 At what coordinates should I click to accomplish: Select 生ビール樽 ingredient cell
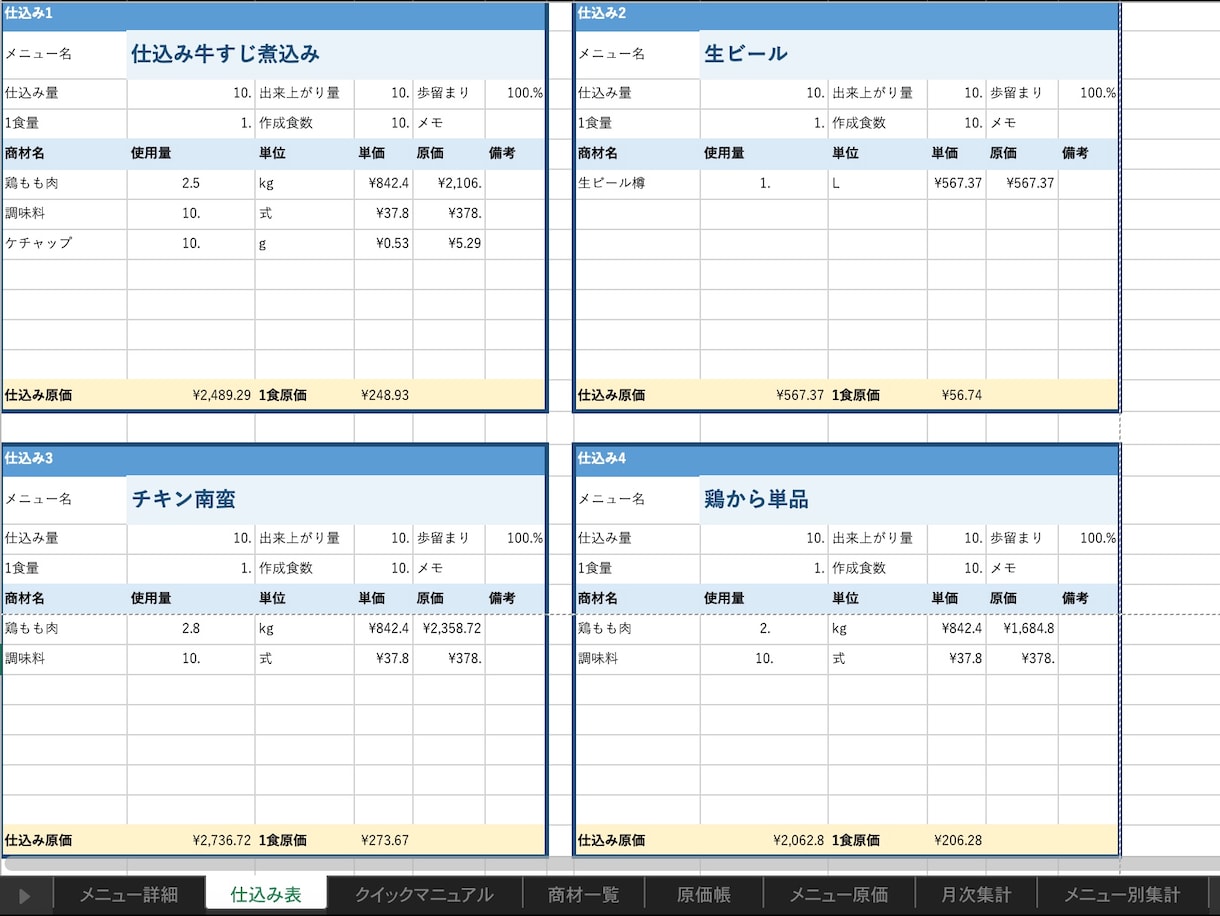[x=637, y=183]
